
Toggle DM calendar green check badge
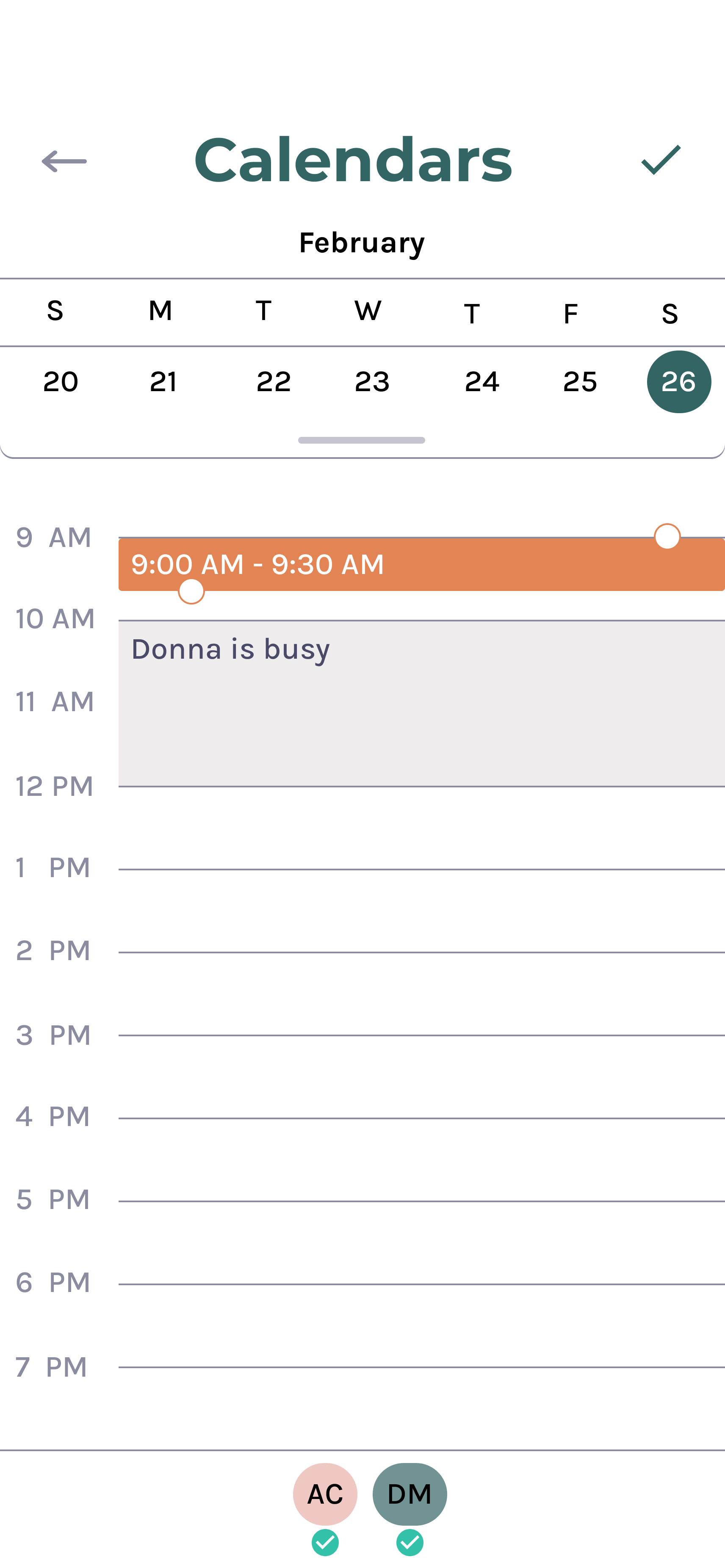[410, 1543]
